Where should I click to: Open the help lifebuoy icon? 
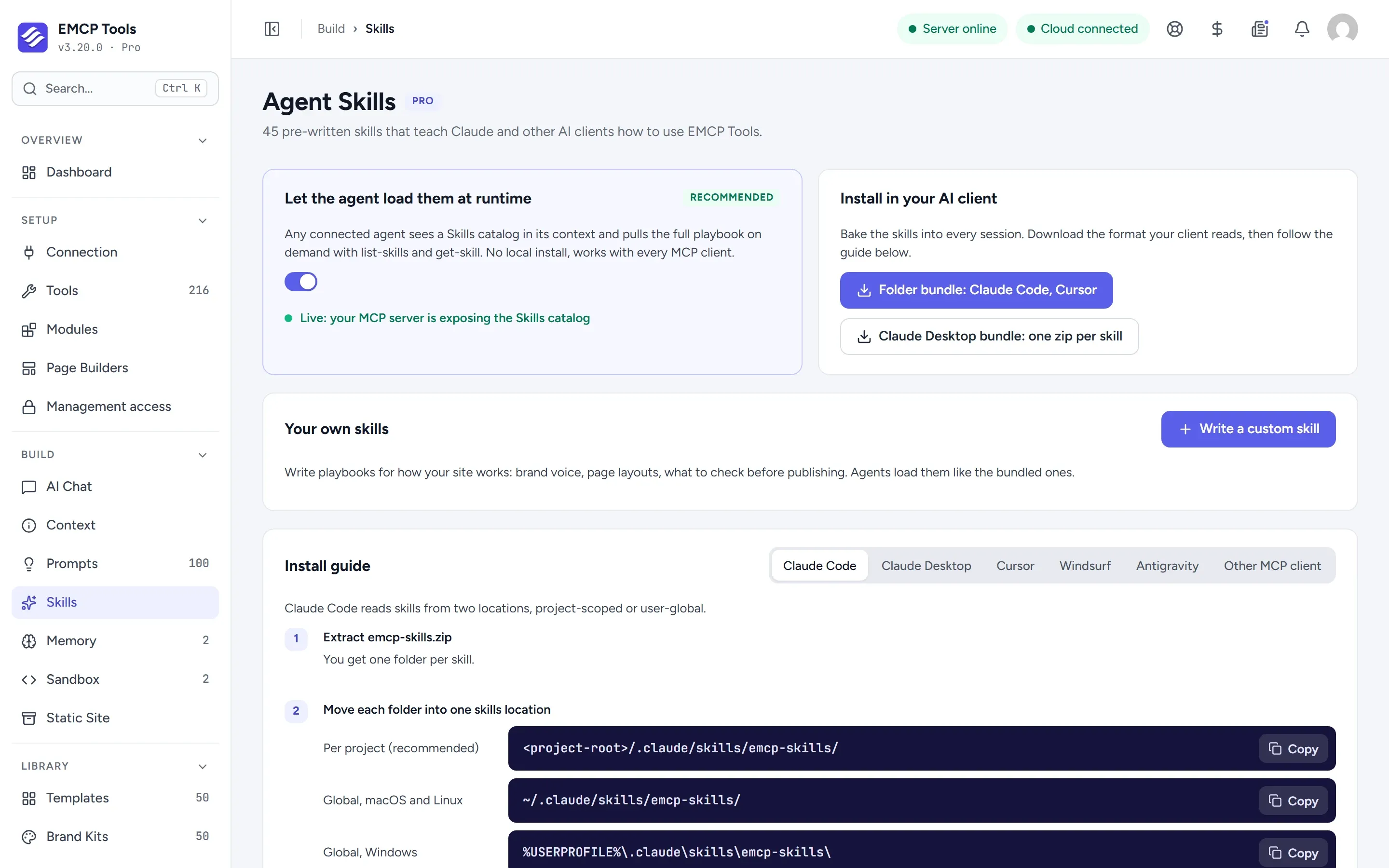[1174, 29]
